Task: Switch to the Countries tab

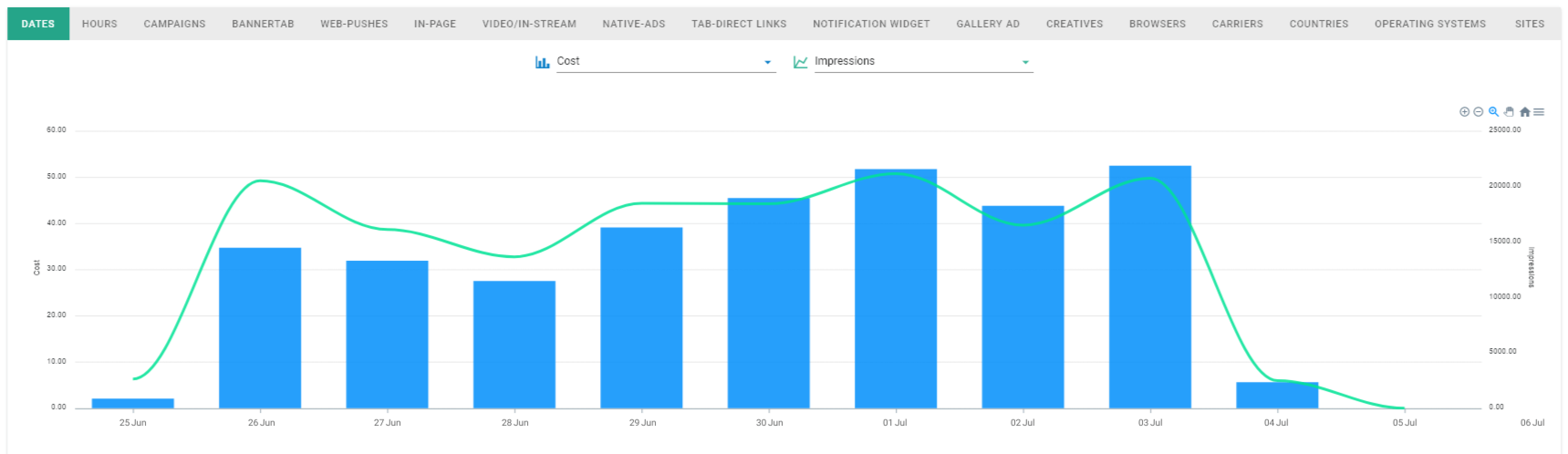Action: pos(1319,24)
